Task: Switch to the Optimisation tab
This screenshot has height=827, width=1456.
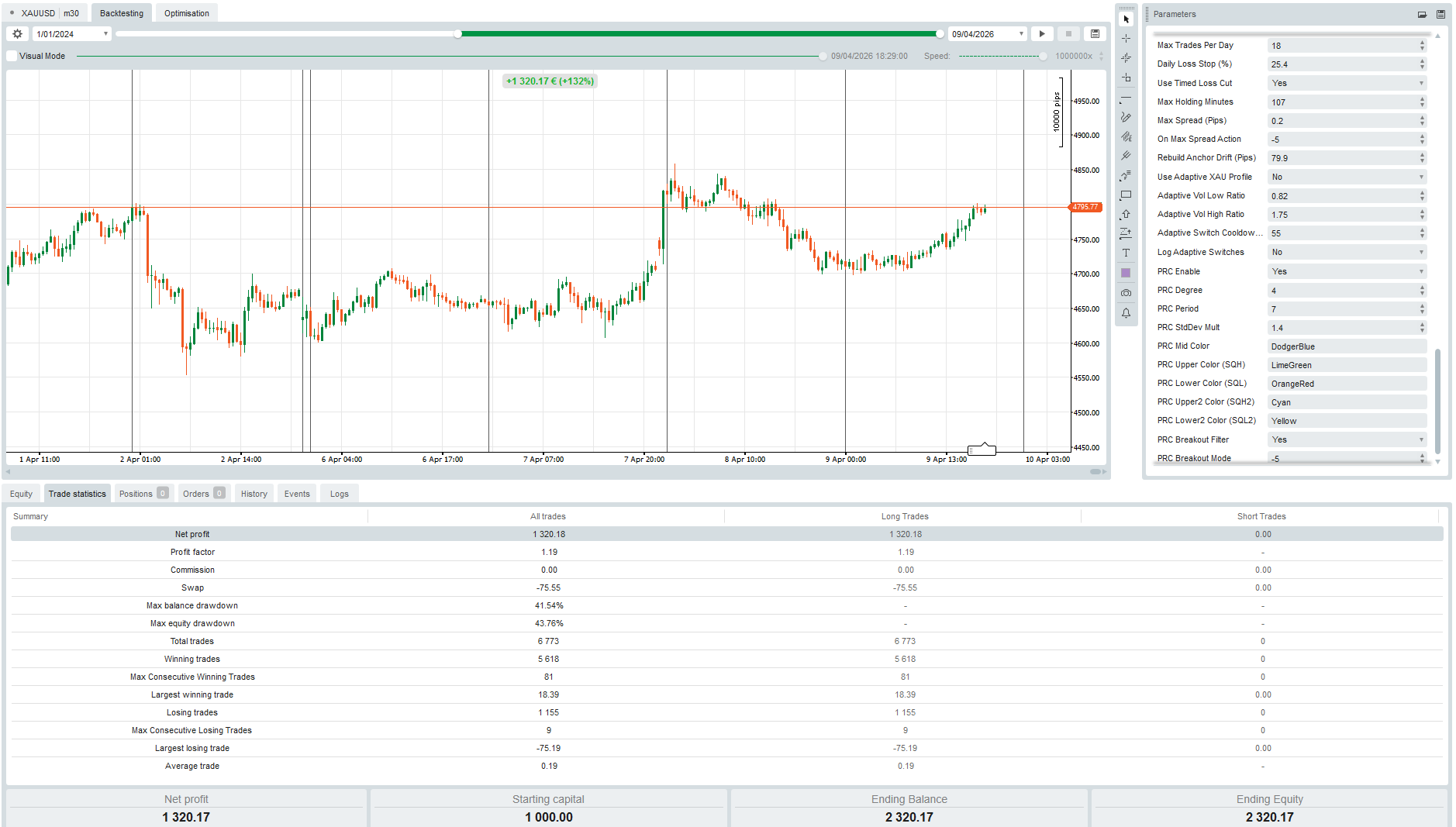Action: point(186,12)
